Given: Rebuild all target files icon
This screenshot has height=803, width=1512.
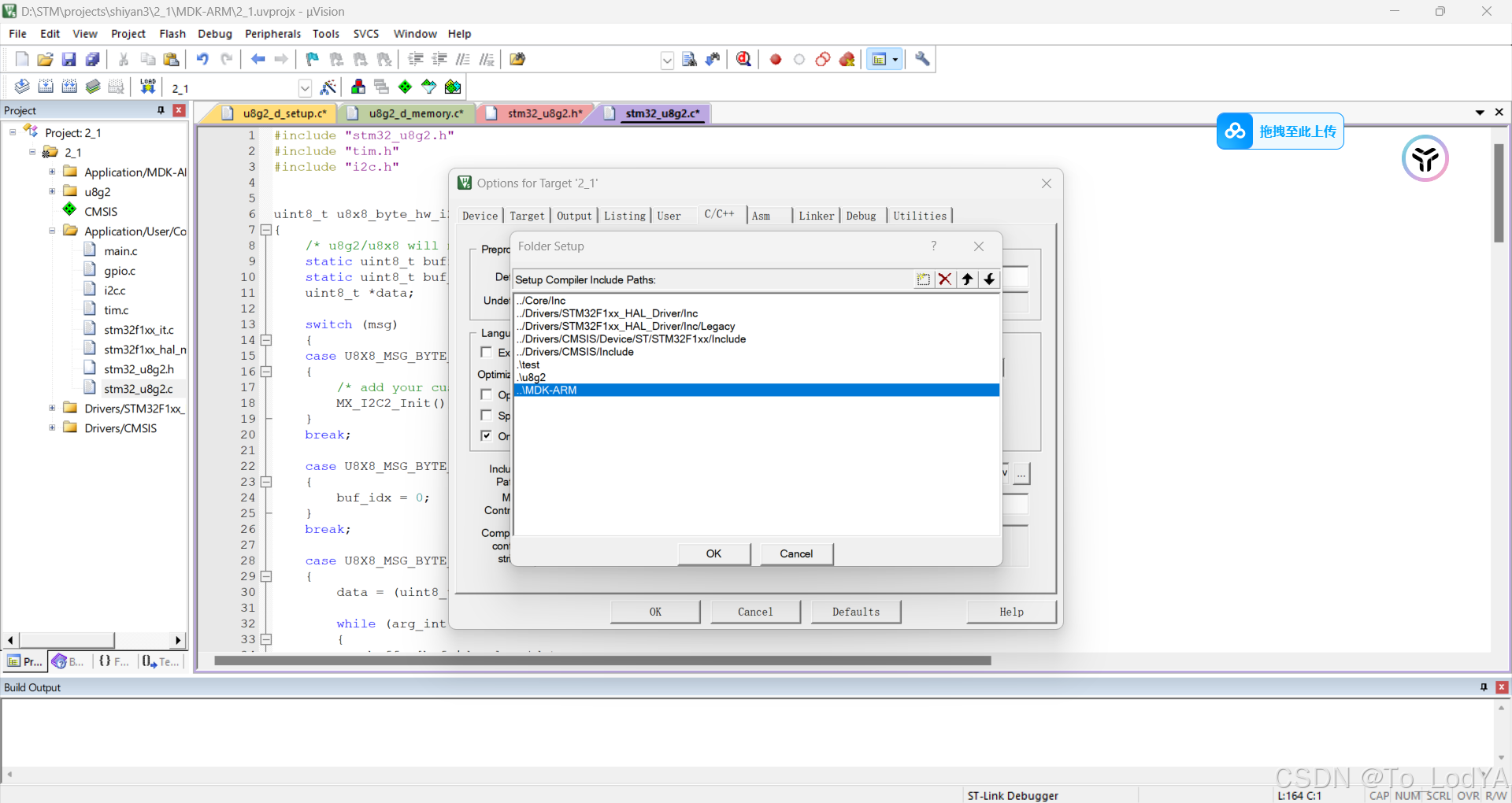Looking at the screenshot, I should pos(69,87).
